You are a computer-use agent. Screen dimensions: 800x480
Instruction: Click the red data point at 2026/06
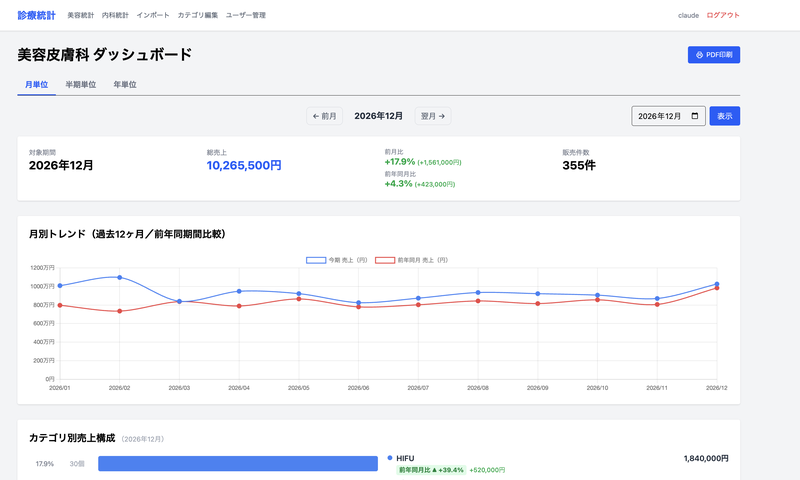(x=359, y=307)
